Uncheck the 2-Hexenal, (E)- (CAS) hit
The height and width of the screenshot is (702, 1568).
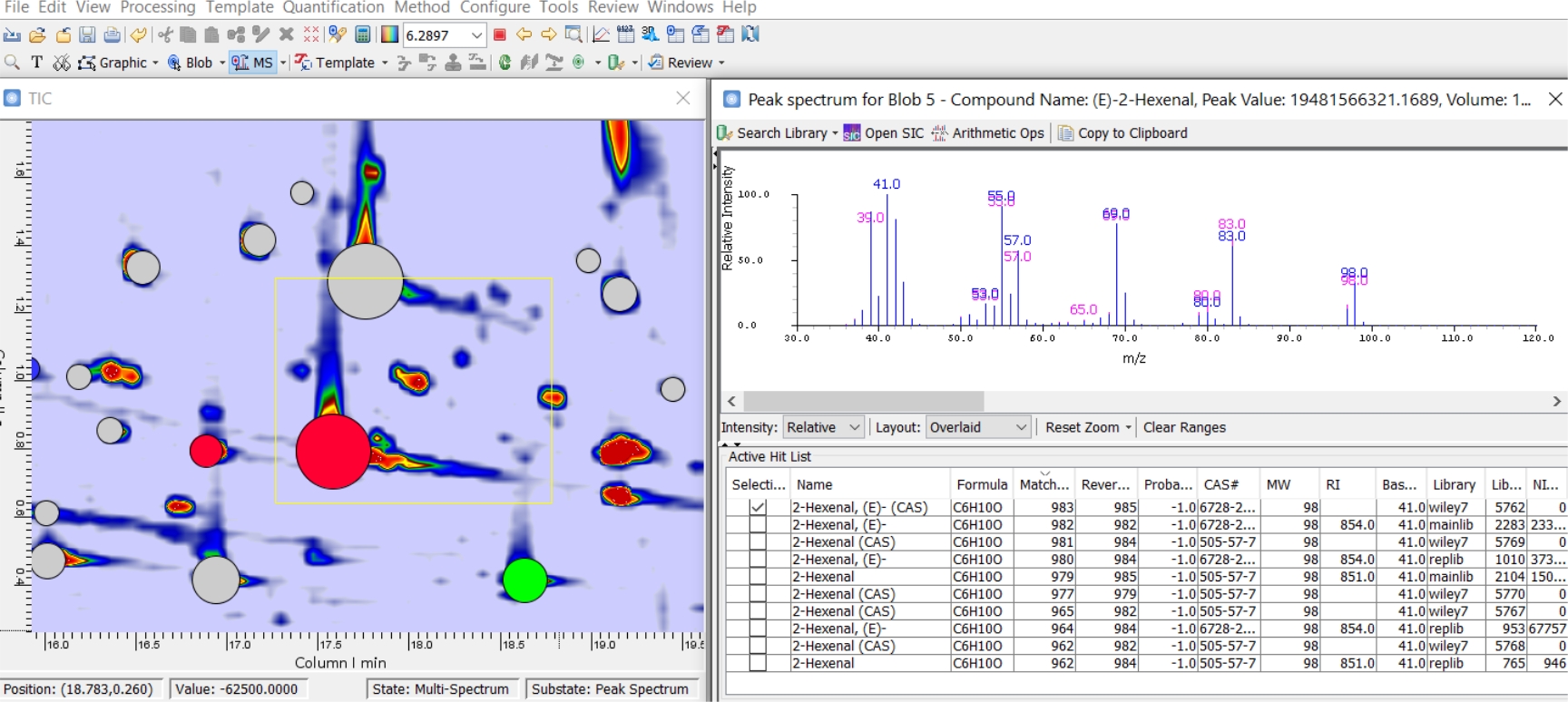point(758,508)
